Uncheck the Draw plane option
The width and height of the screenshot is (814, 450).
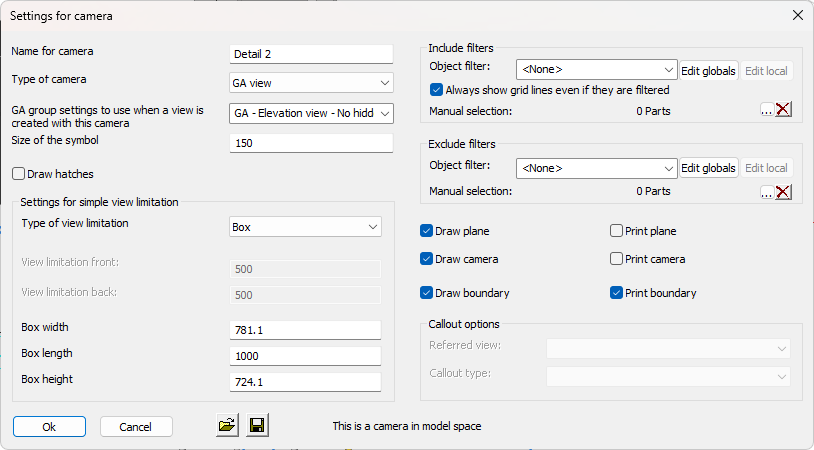427,231
